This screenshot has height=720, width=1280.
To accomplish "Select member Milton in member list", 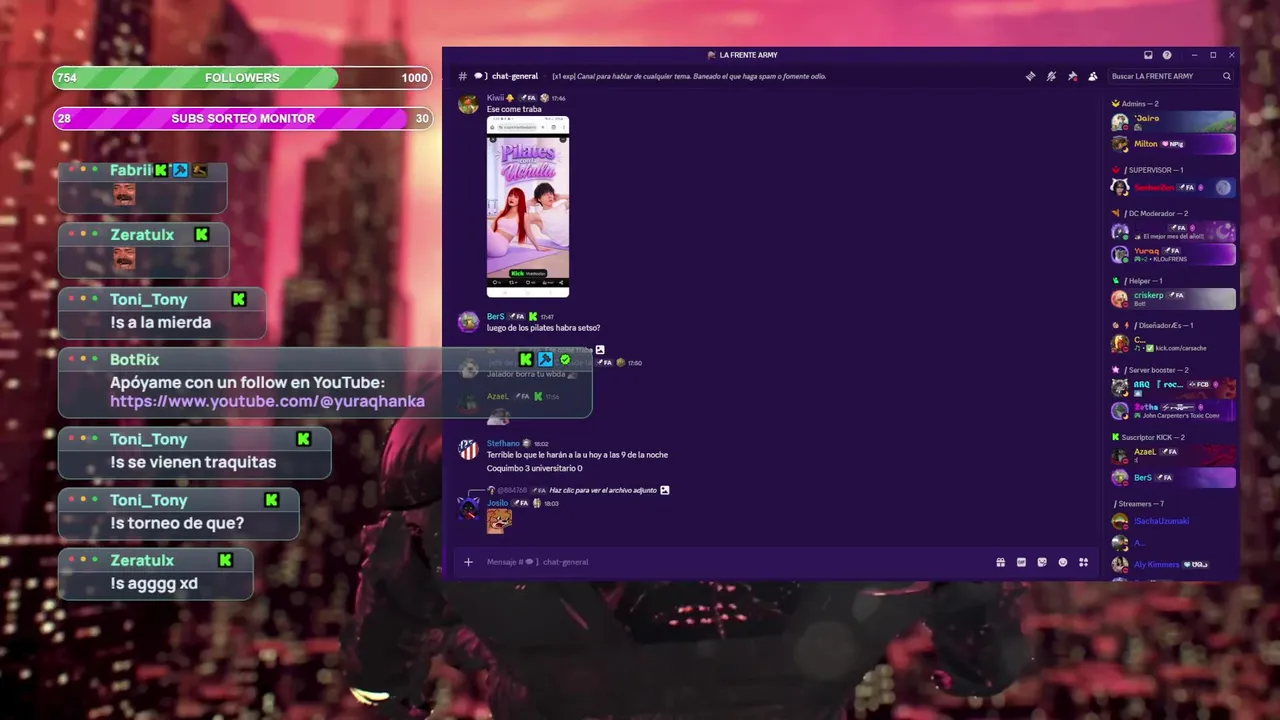I will (1173, 144).
